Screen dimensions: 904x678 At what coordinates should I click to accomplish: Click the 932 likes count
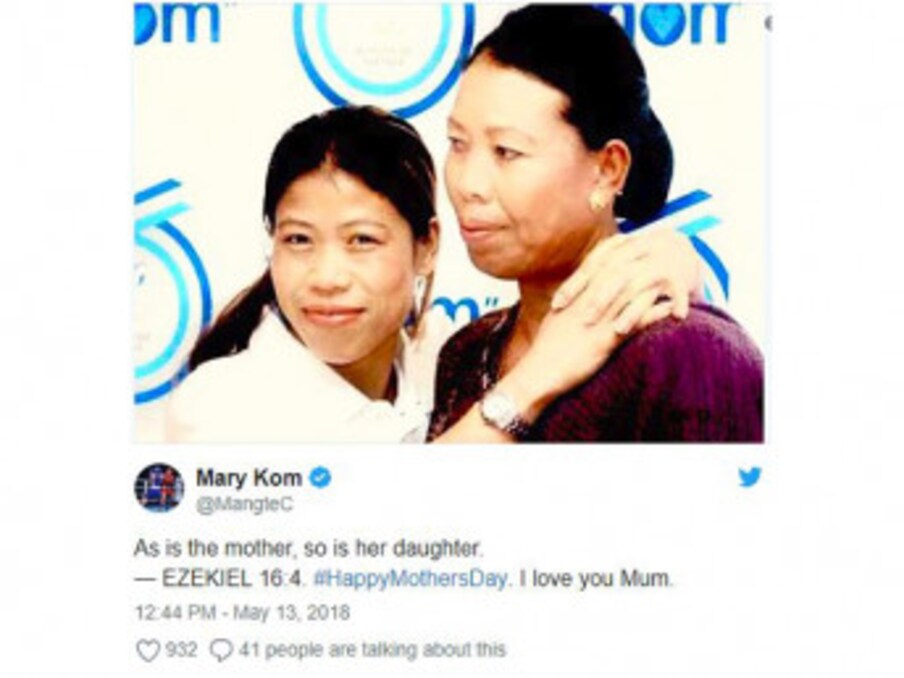(x=182, y=650)
